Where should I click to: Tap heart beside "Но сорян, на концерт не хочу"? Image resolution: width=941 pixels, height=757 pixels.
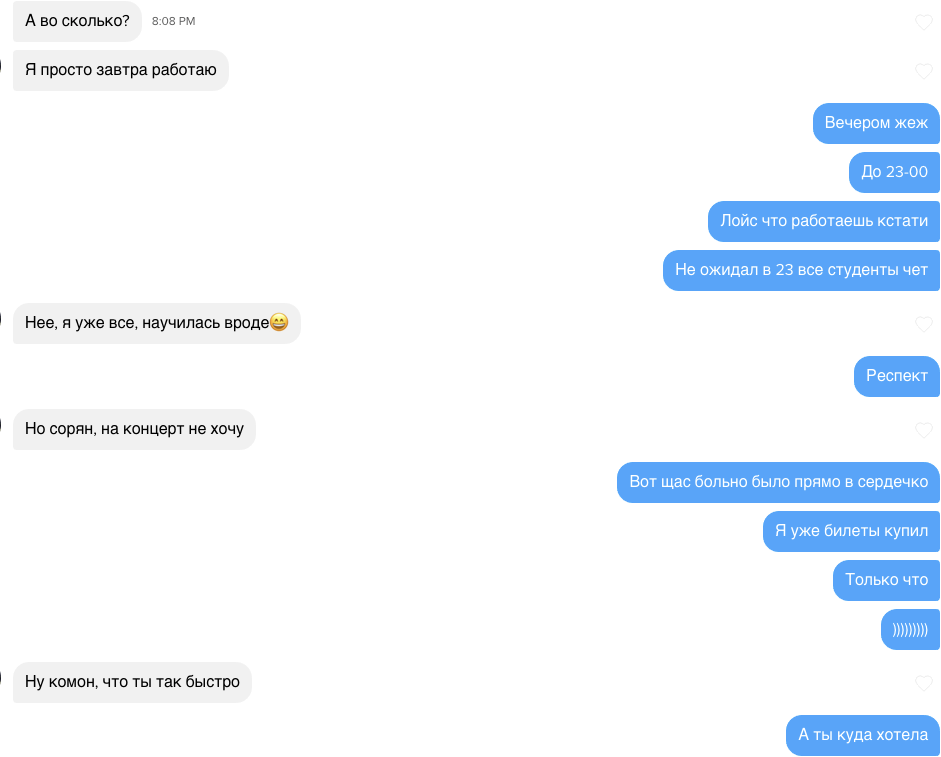pos(924,430)
